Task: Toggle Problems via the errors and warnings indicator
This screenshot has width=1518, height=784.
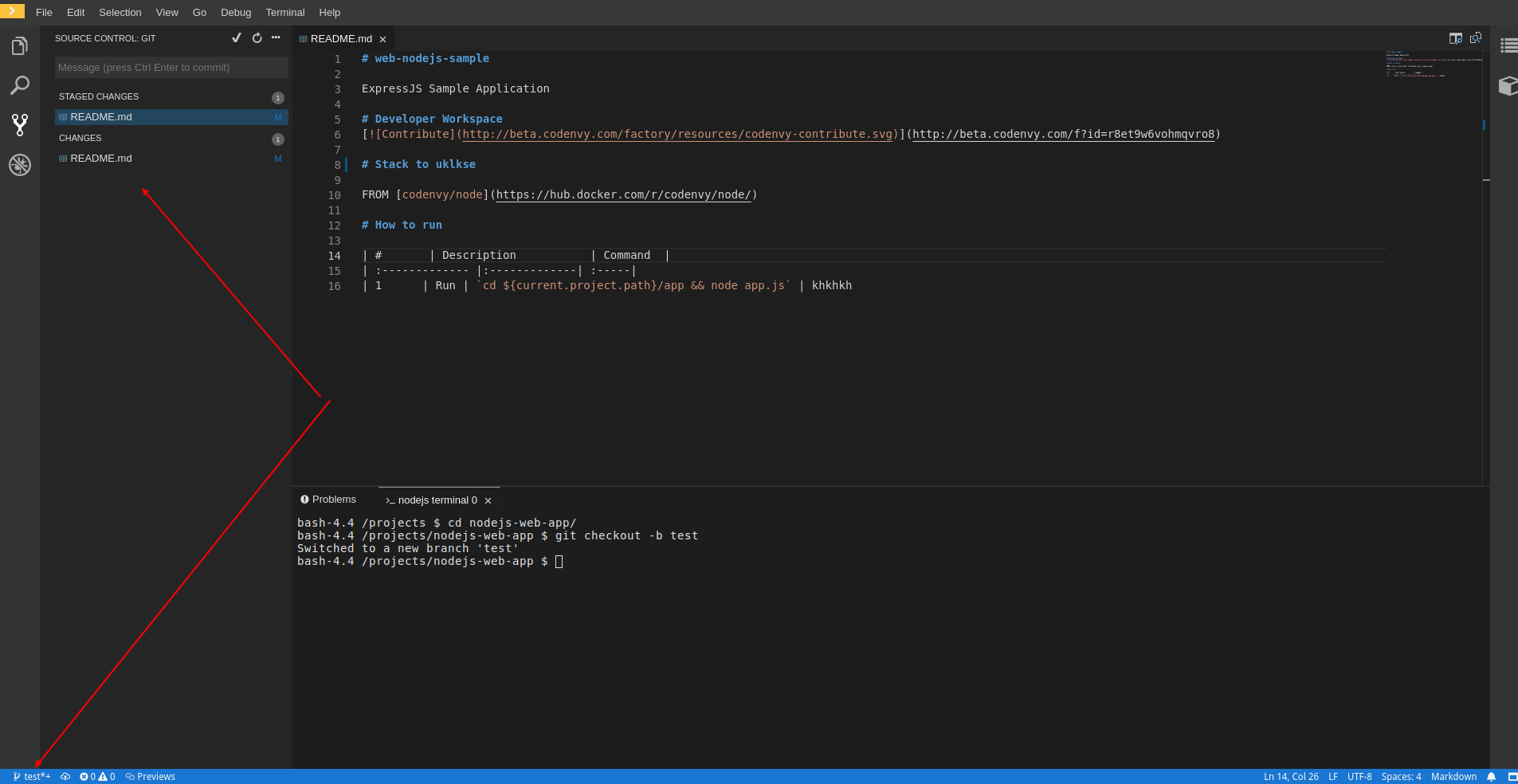Action: pyautogui.click(x=96, y=777)
